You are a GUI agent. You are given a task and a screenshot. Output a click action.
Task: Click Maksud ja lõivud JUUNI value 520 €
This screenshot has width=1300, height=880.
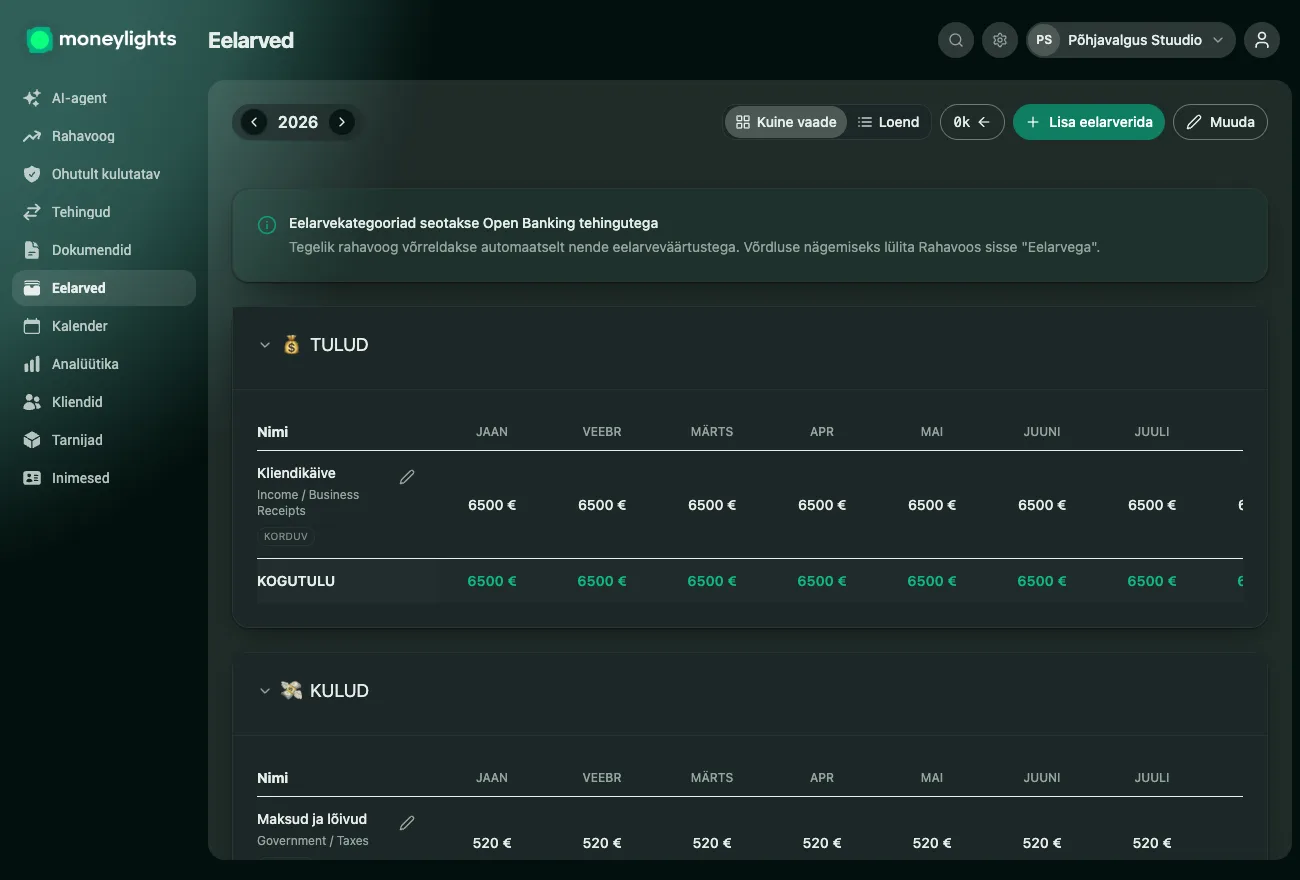click(x=1042, y=843)
